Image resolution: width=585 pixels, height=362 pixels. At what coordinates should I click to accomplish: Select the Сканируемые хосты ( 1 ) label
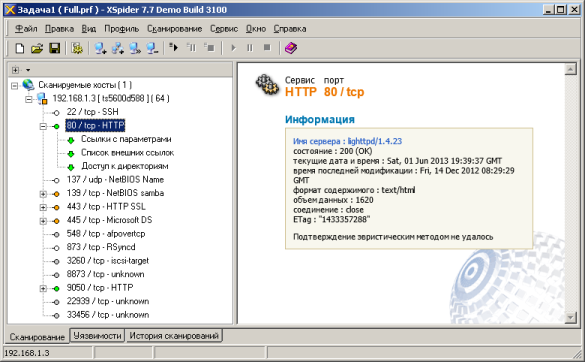pyautogui.click(x=85, y=85)
